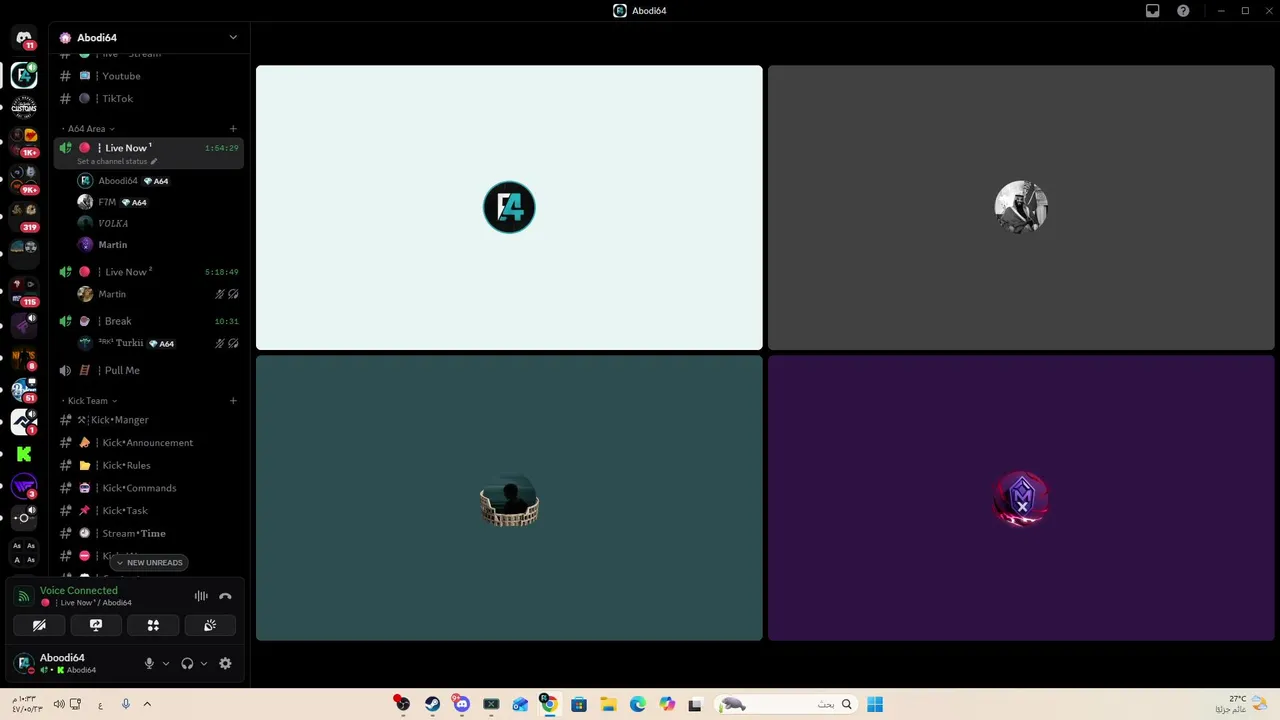Viewport: 1280px width, 720px height.
Task: Show hidden system tray icons chevron
Action: (x=147, y=704)
